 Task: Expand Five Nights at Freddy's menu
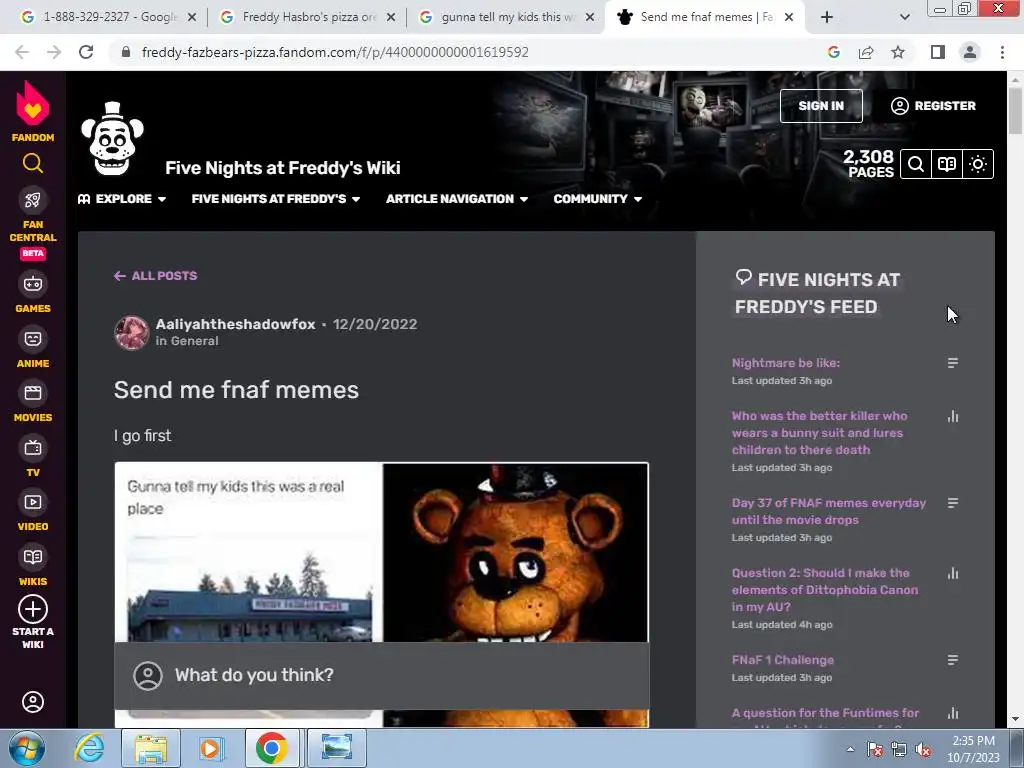pos(276,199)
